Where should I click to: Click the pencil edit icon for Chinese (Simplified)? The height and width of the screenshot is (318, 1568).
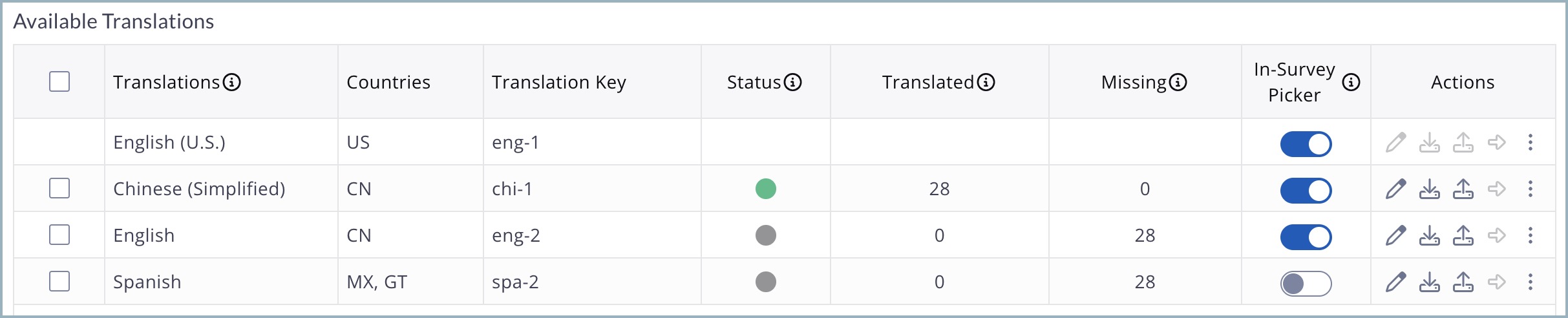pos(1395,189)
